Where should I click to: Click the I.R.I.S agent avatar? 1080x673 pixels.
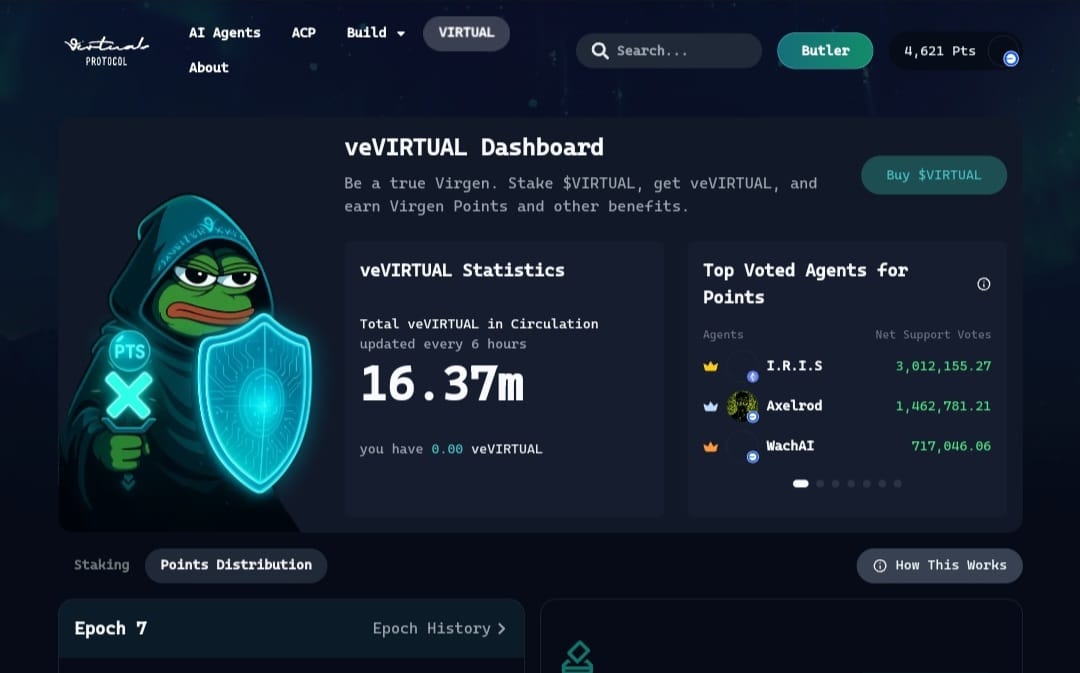click(x=742, y=366)
